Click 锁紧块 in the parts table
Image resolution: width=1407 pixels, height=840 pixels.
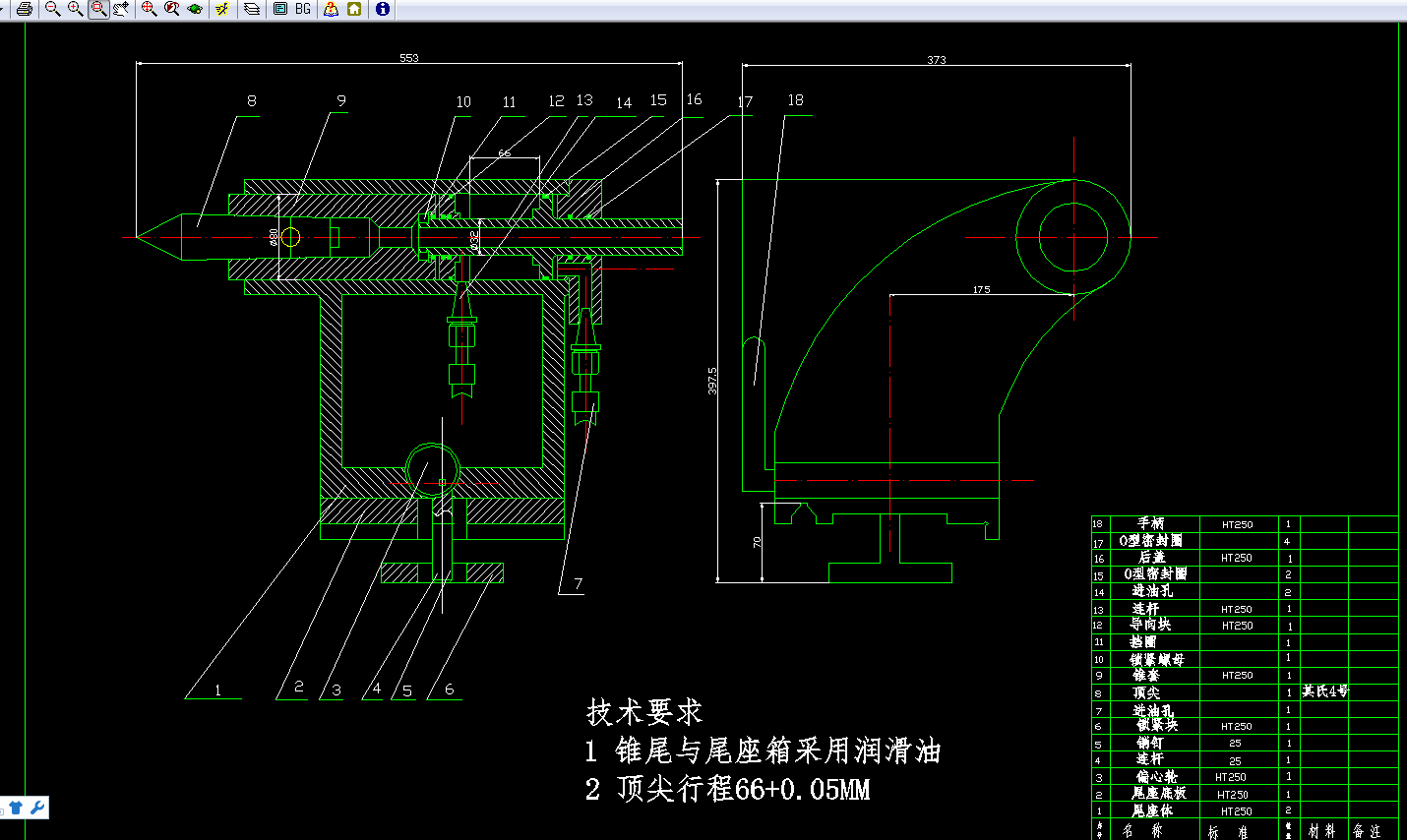(x=1157, y=725)
